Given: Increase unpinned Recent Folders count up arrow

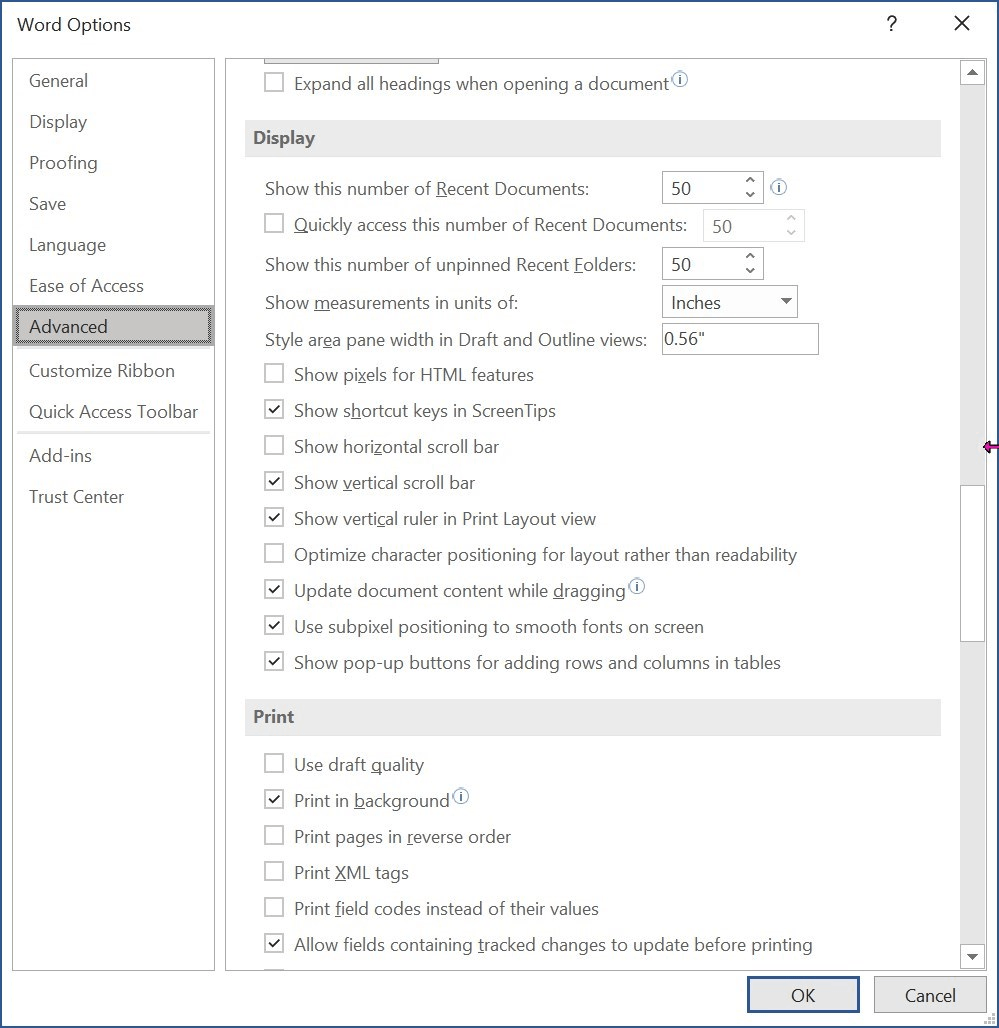Looking at the screenshot, I should (751, 256).
